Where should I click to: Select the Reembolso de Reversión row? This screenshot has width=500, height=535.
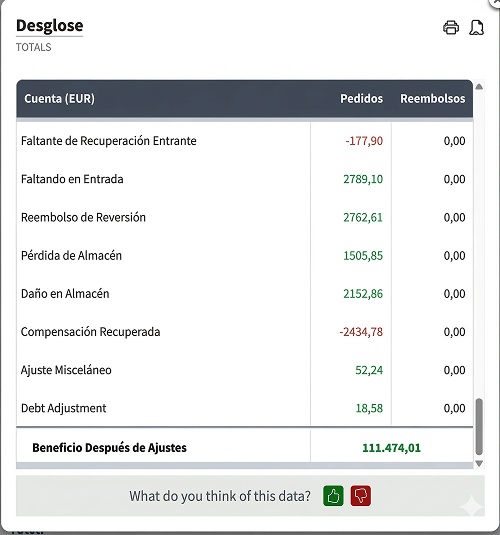244,217
